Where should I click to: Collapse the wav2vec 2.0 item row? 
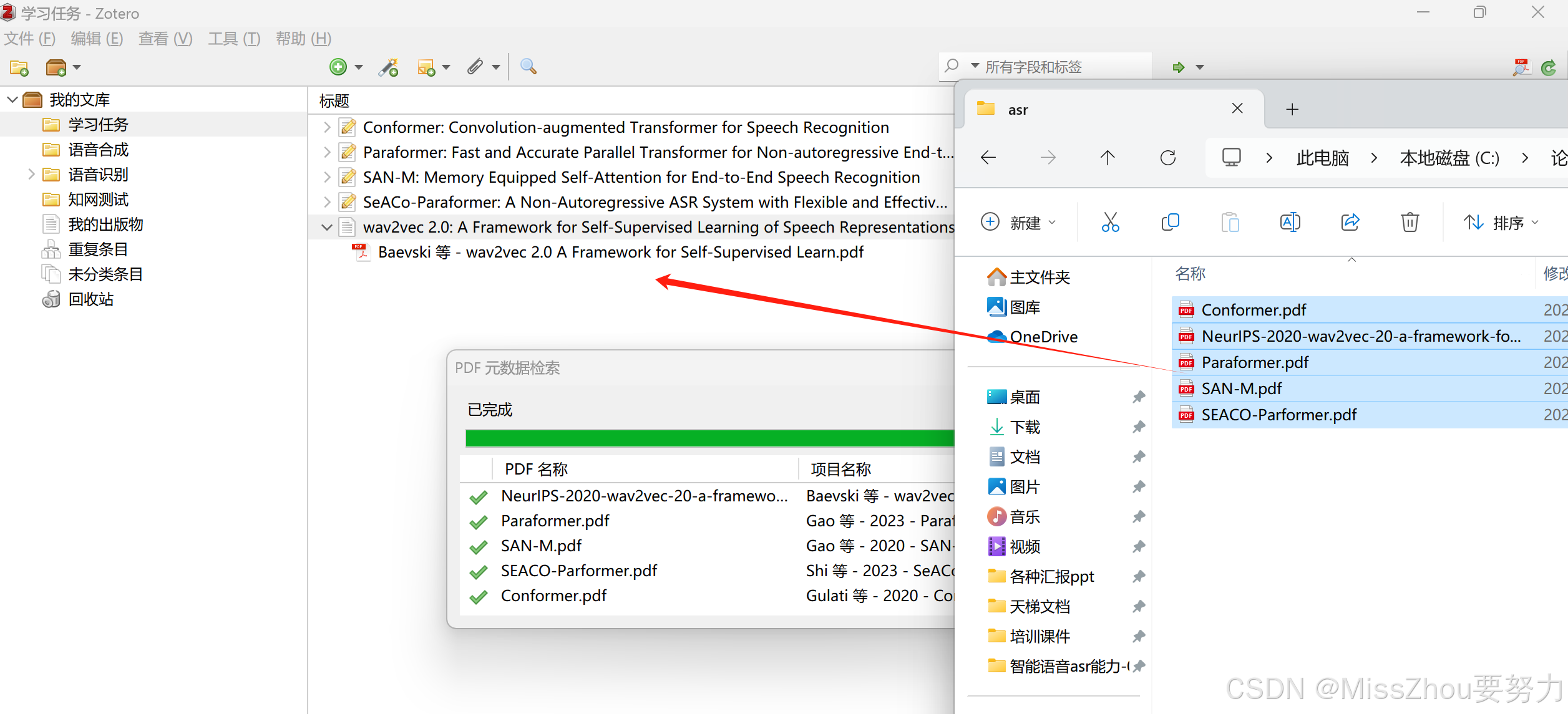tap(326, 227)
